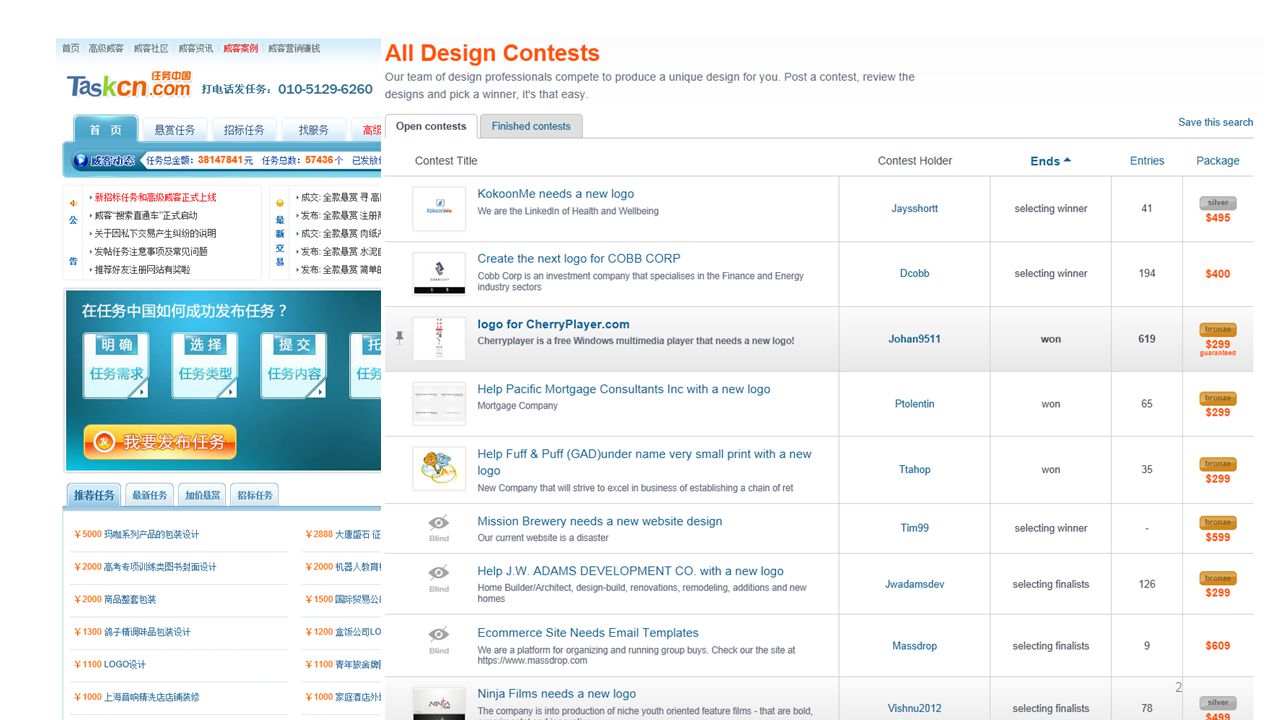Image resolution: width=1280 pixels, height=720 pixels.
Task: Open the ¥5000 玛咖系列产品的包装设计 task
Action: click(137, 534)
